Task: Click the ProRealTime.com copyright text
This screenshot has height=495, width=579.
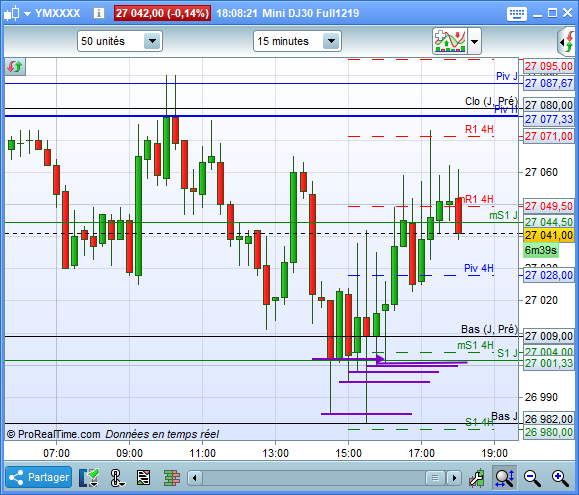Action: tap(54, 434)
